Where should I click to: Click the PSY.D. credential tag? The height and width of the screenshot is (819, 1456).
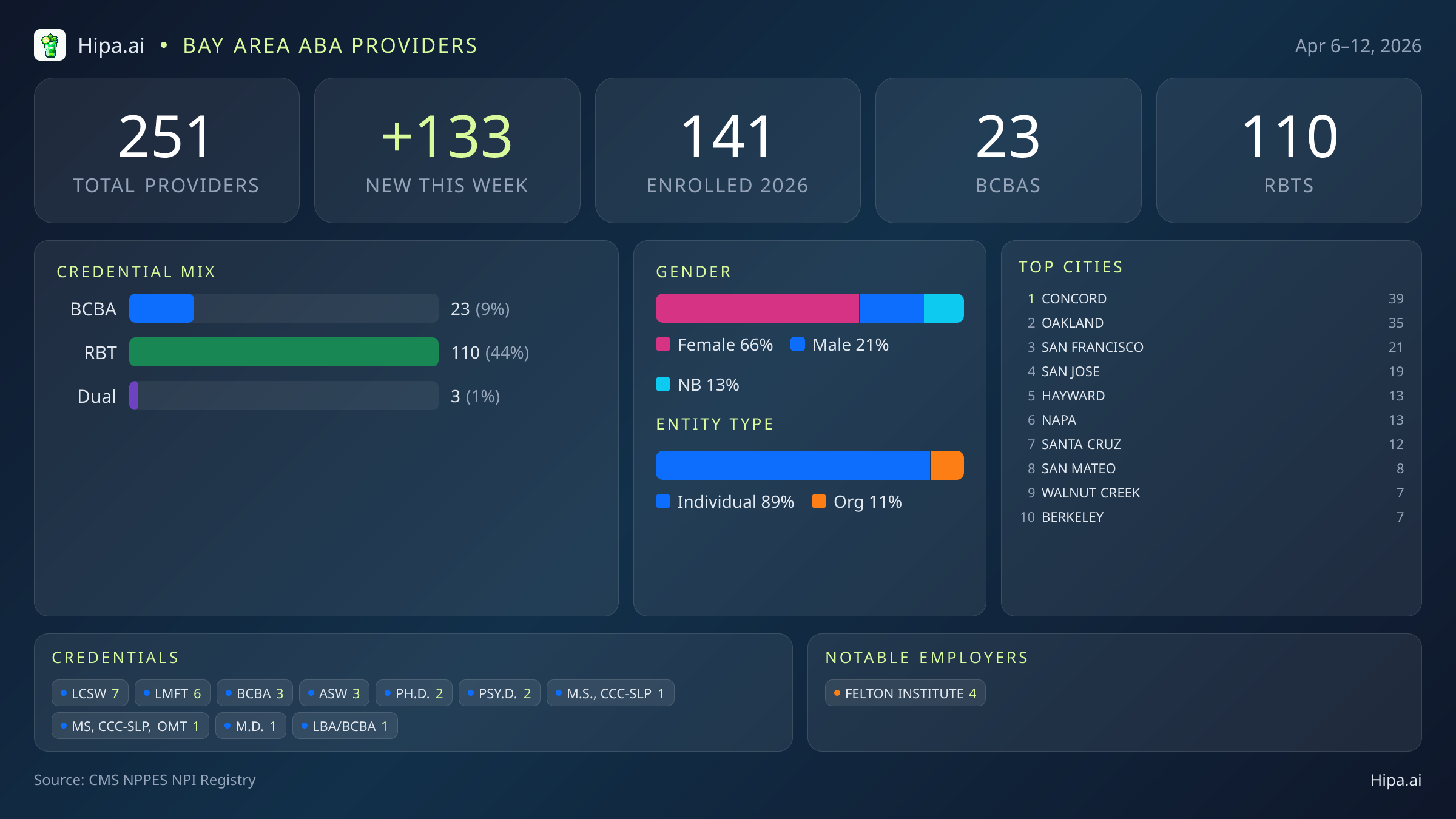point(499,693)
